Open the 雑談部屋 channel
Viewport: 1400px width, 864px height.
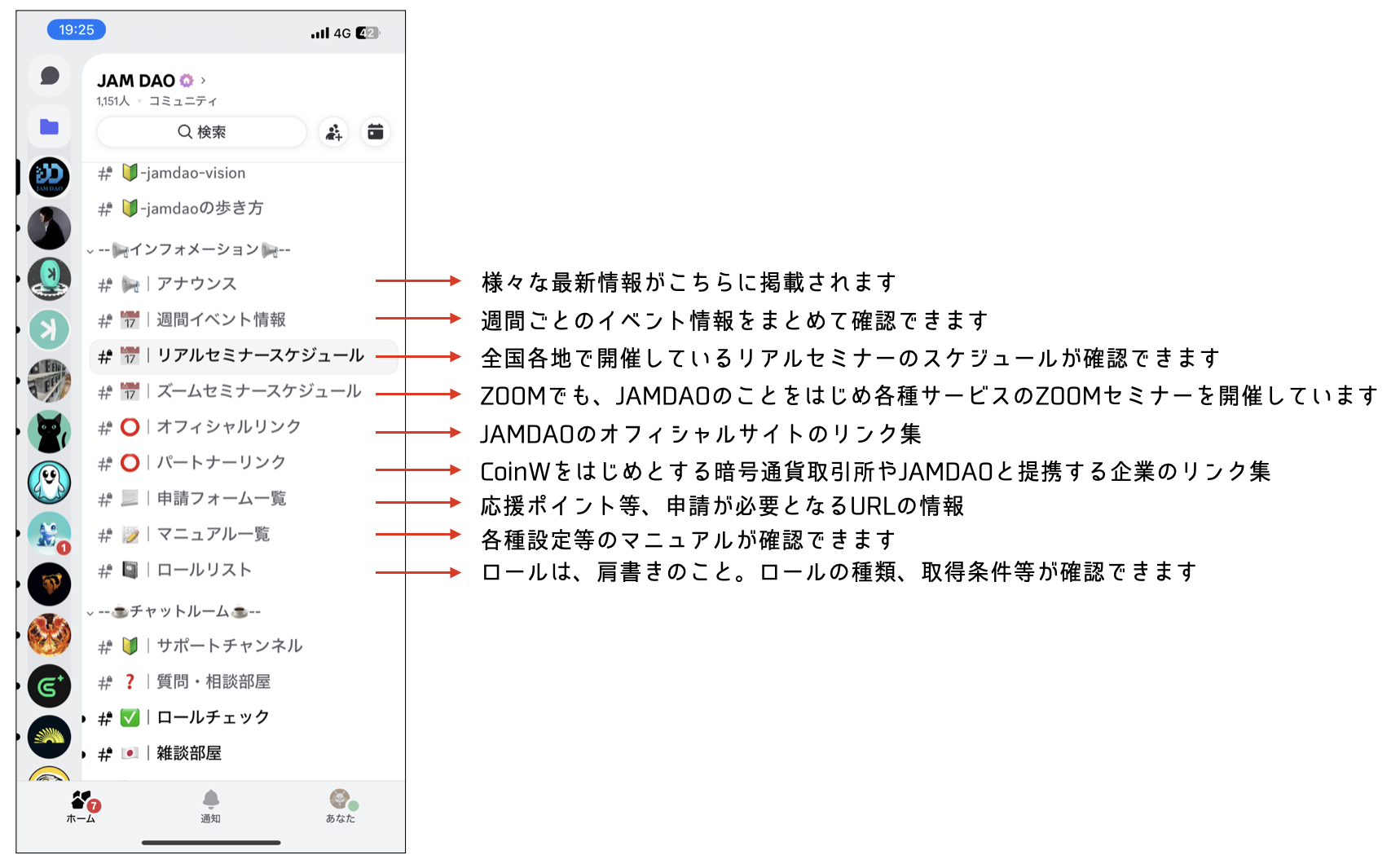188,753
